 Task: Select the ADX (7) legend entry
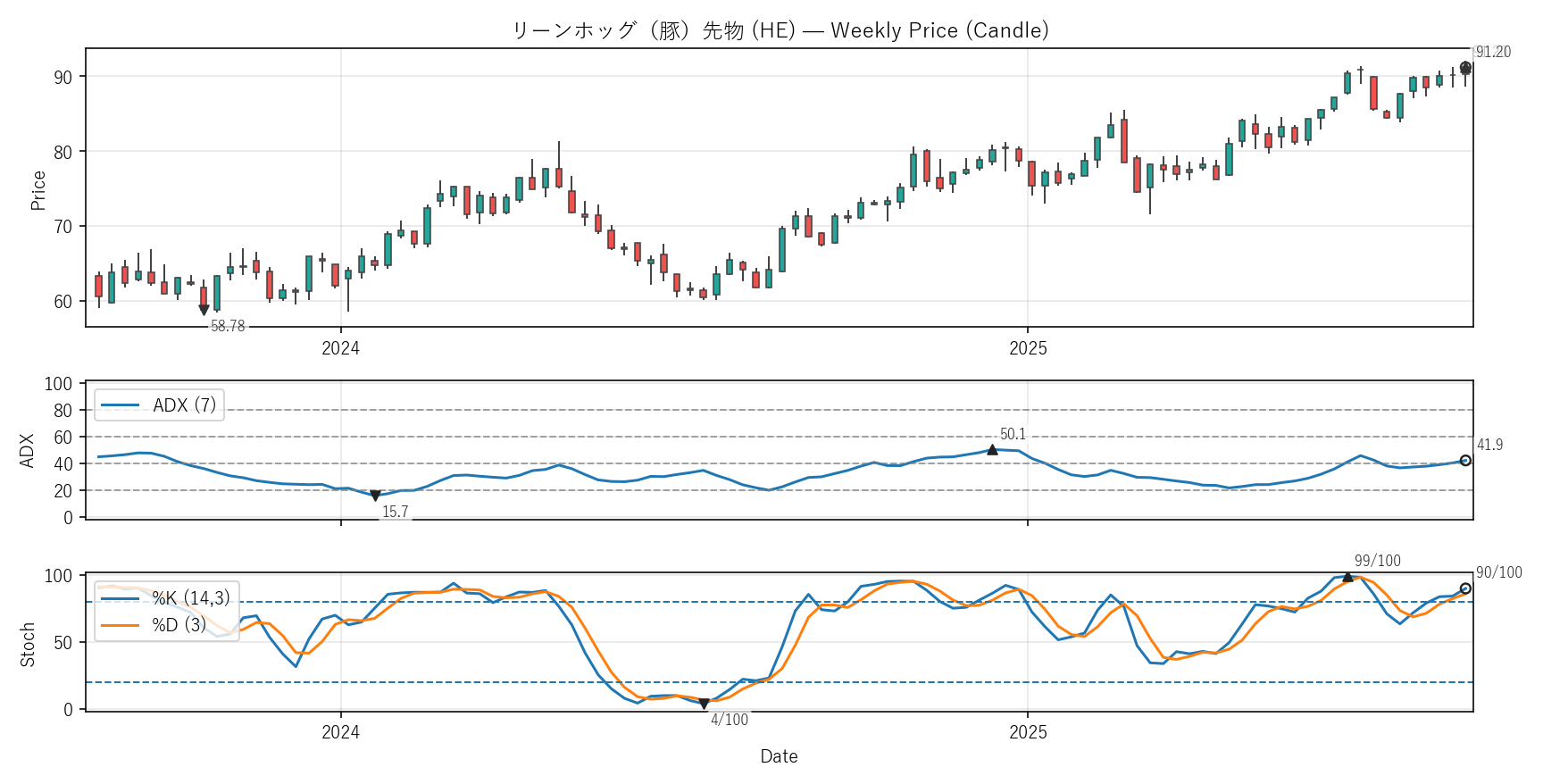tap(159, 405)
